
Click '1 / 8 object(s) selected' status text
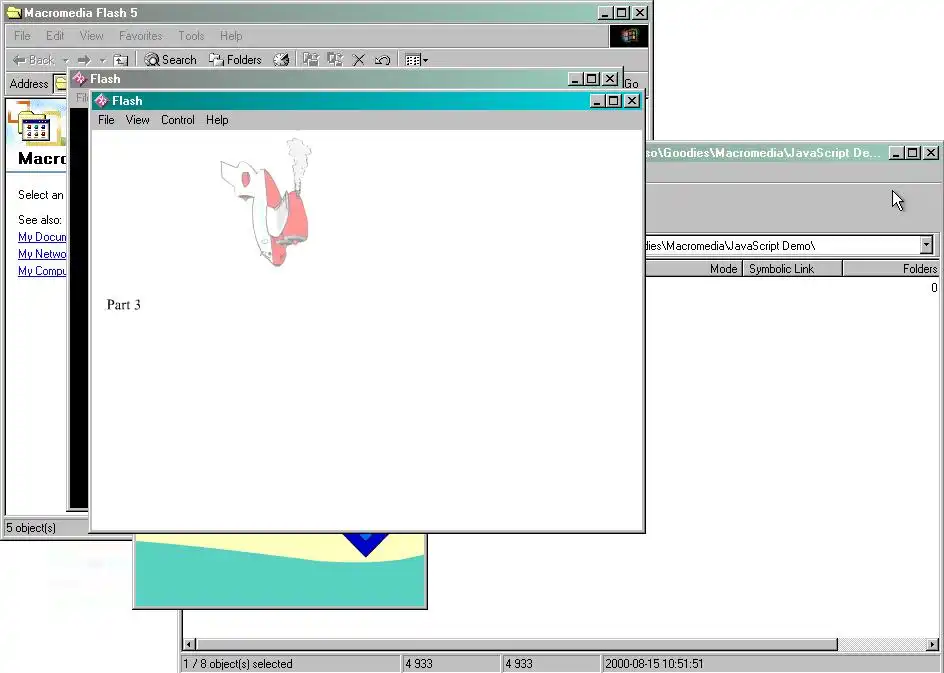point(238,664)
